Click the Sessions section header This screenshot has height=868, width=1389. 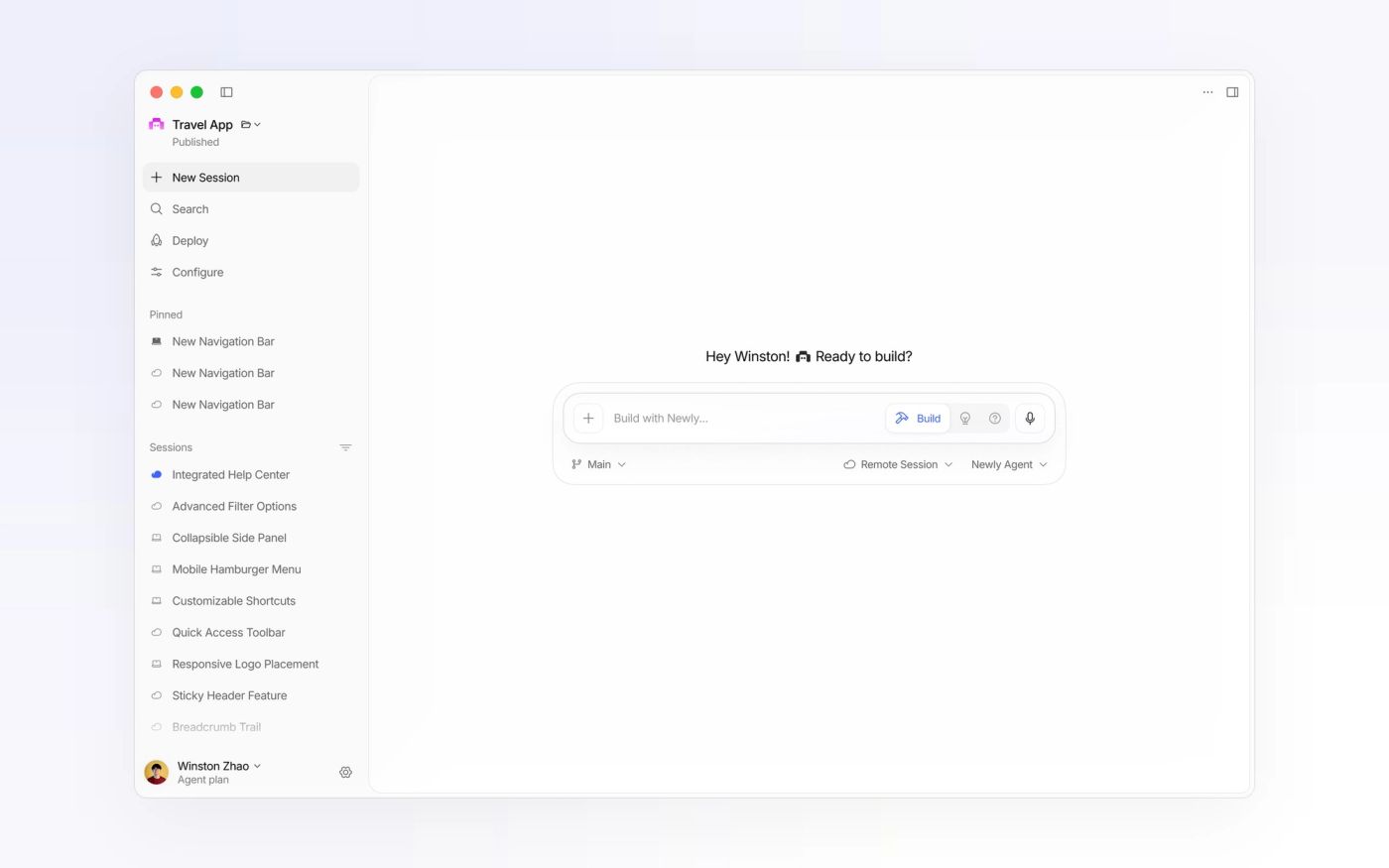tap(171, 447)
